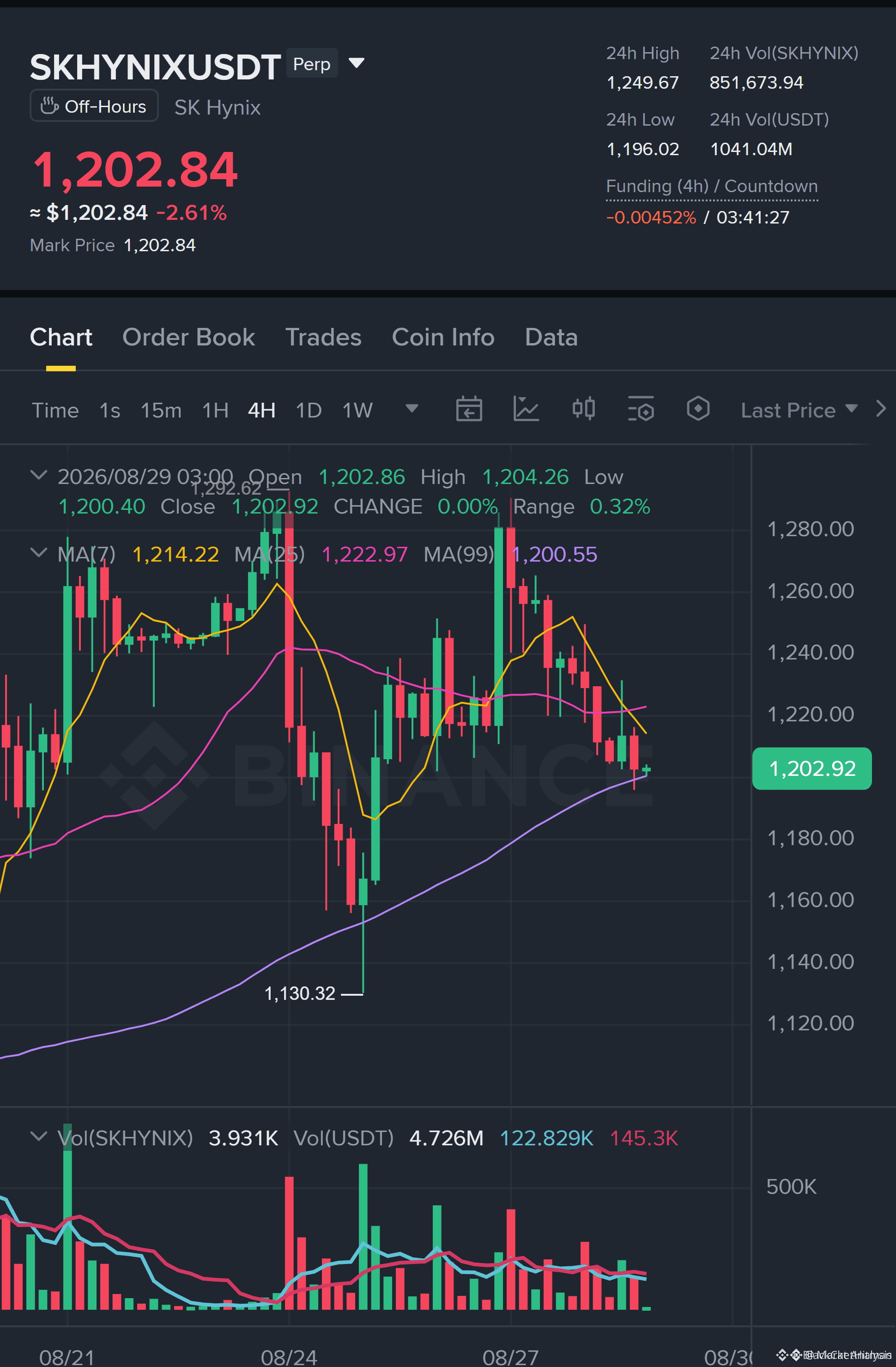The image size is (896, 1367).
Task: Click the Mark Price value 1,202.84
Action: coord(160,245)
